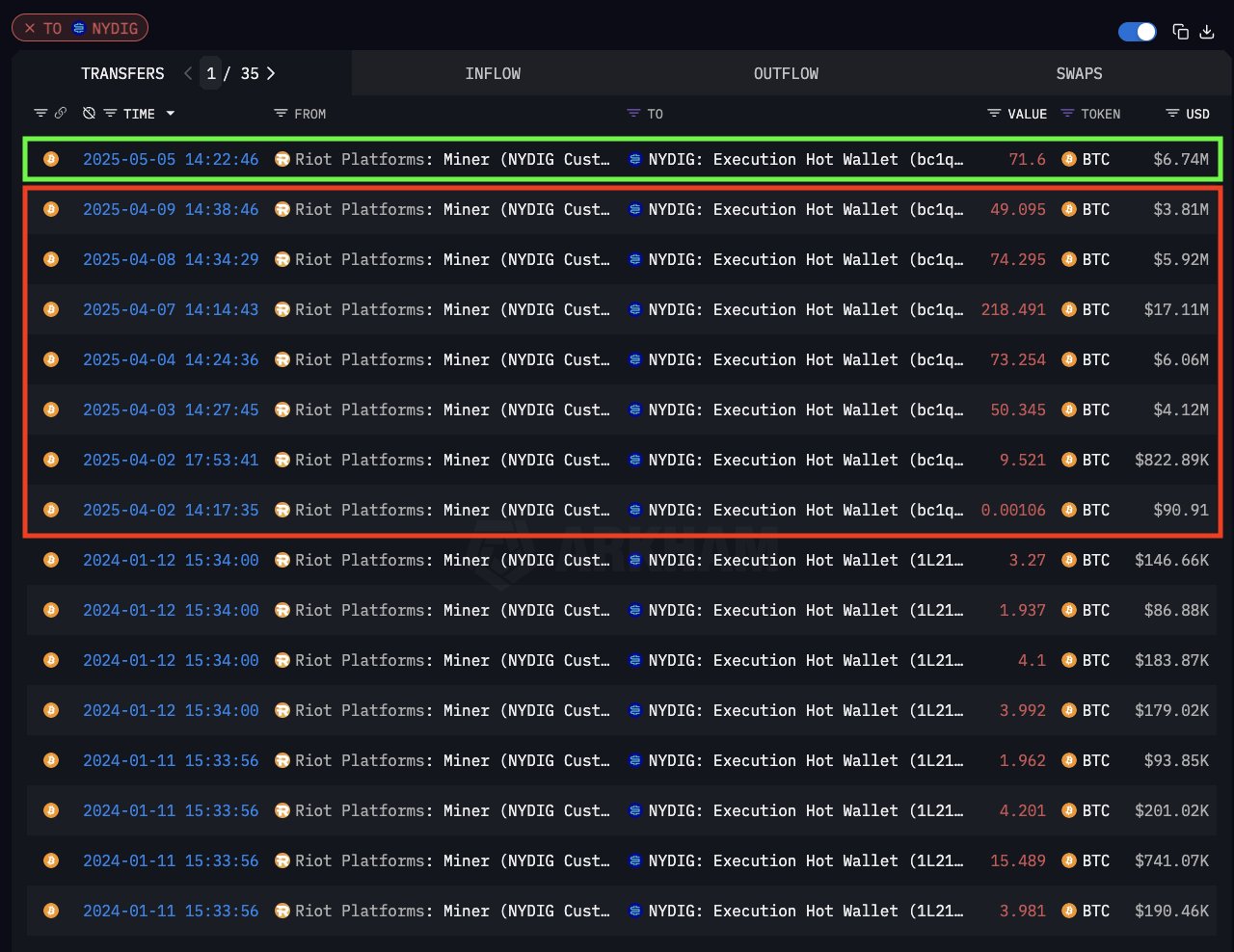Turn off the blue toggle switch
Image resolution: width=1234 pixels, height=952 pixels.
(1137, 32)
